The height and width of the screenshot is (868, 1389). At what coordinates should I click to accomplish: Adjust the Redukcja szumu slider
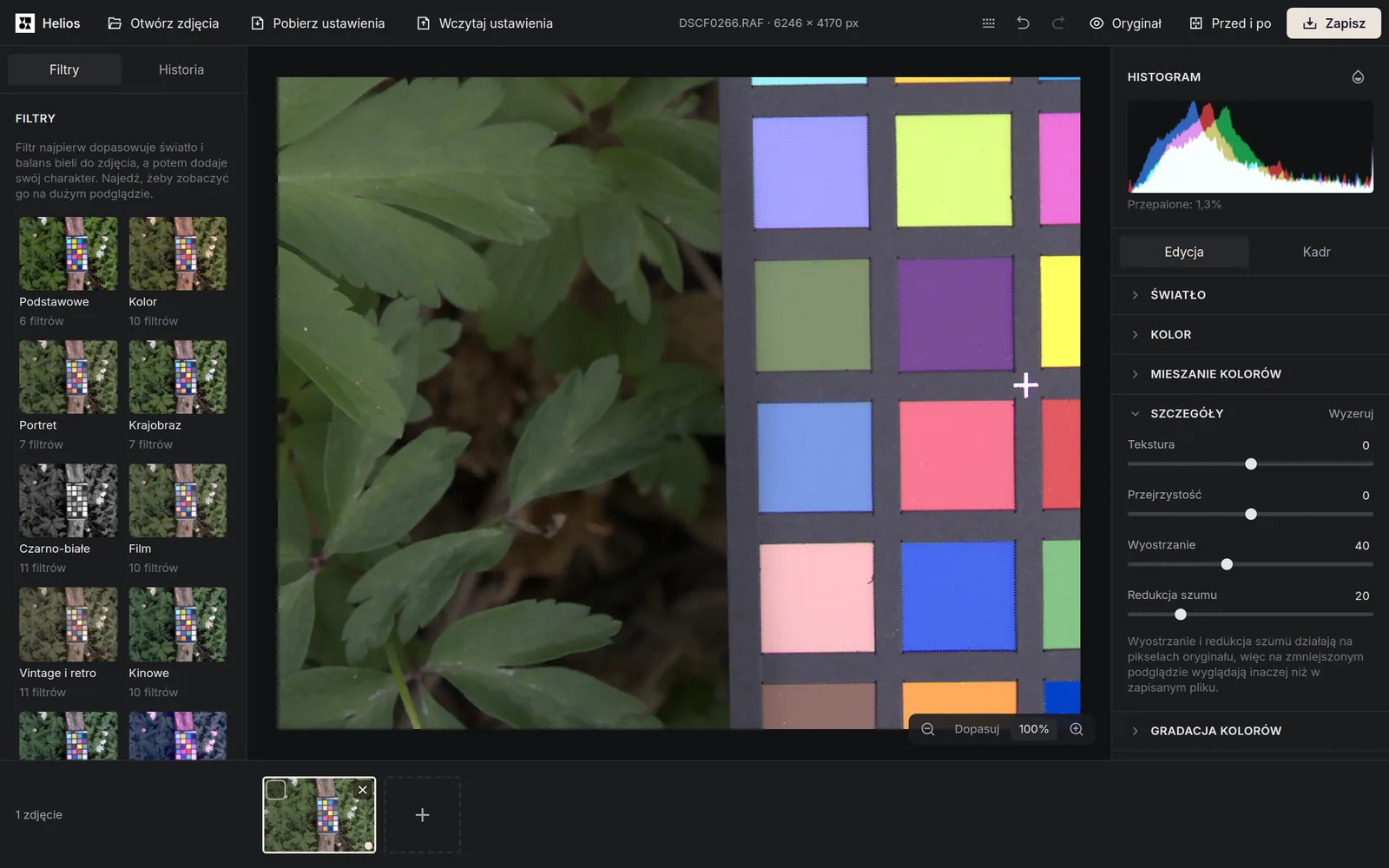(x=1250, y=615)
